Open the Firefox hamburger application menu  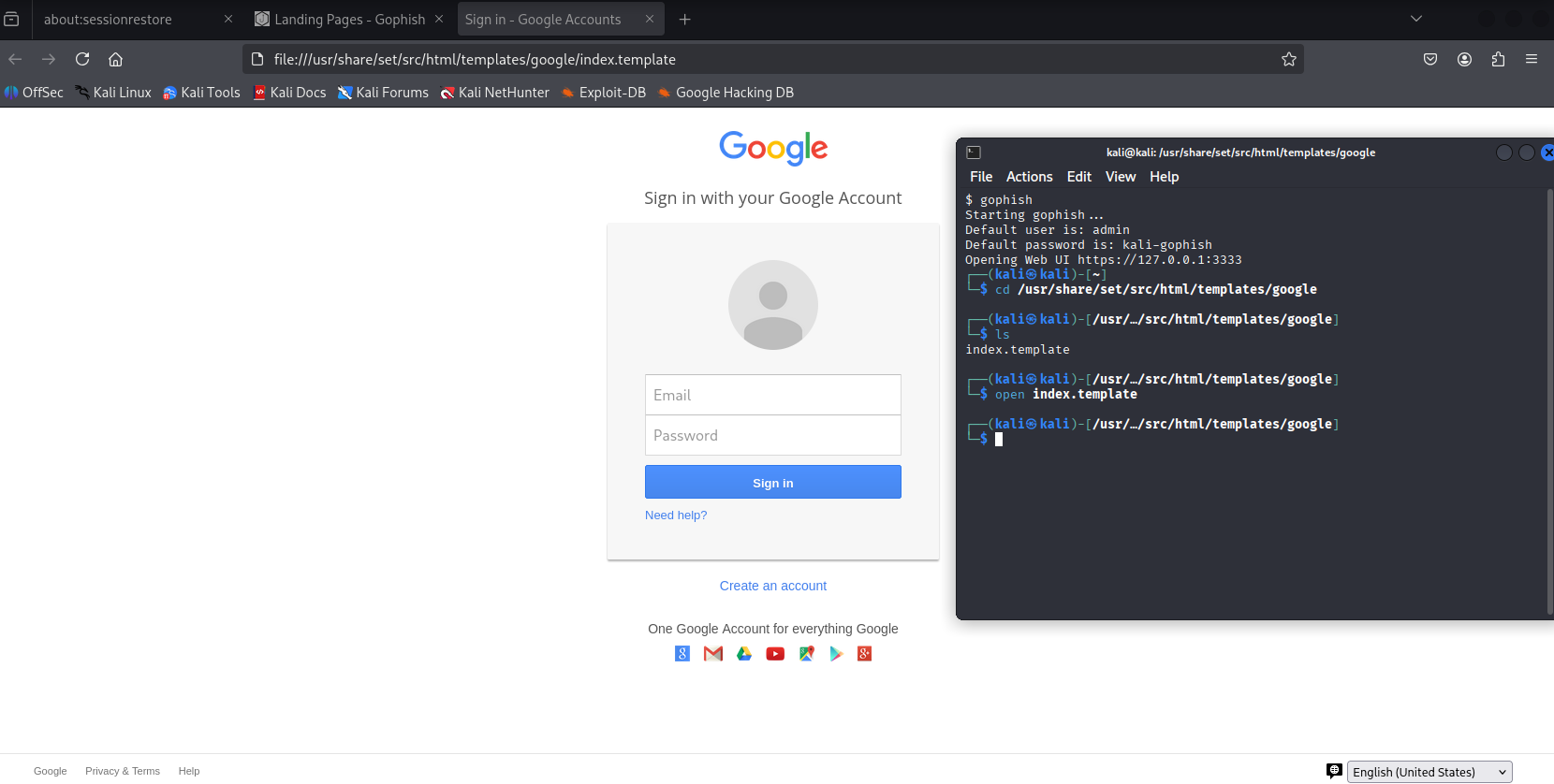(1532, 59)
